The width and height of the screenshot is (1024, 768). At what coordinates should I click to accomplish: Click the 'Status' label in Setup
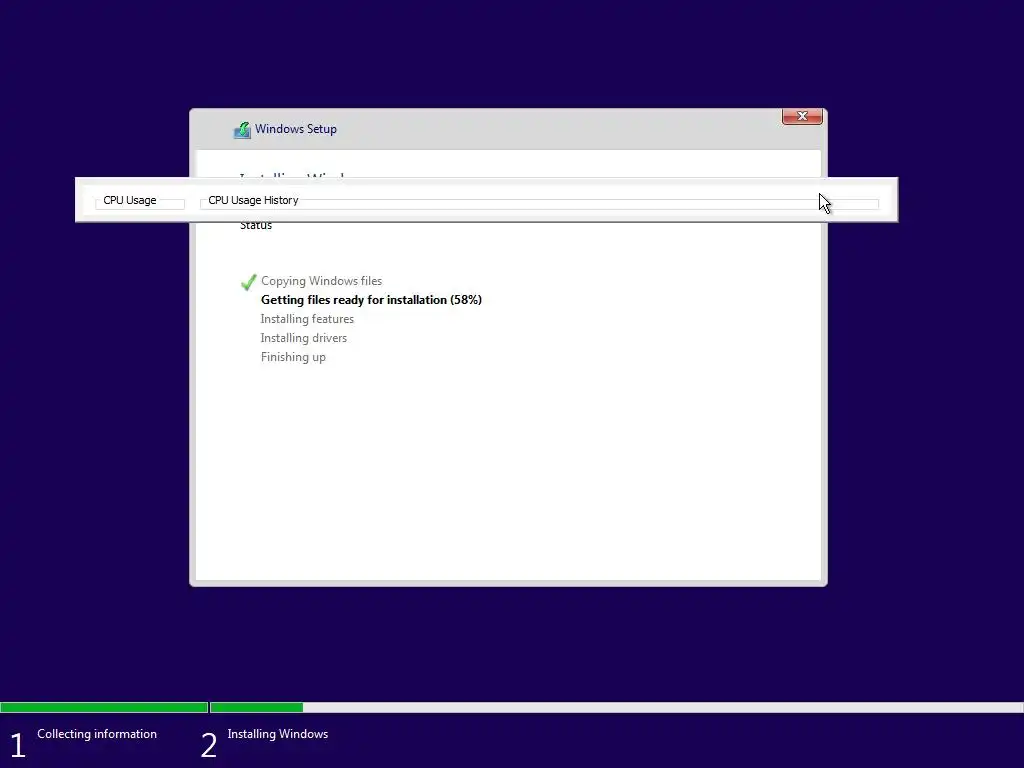(x=256, y=226)
